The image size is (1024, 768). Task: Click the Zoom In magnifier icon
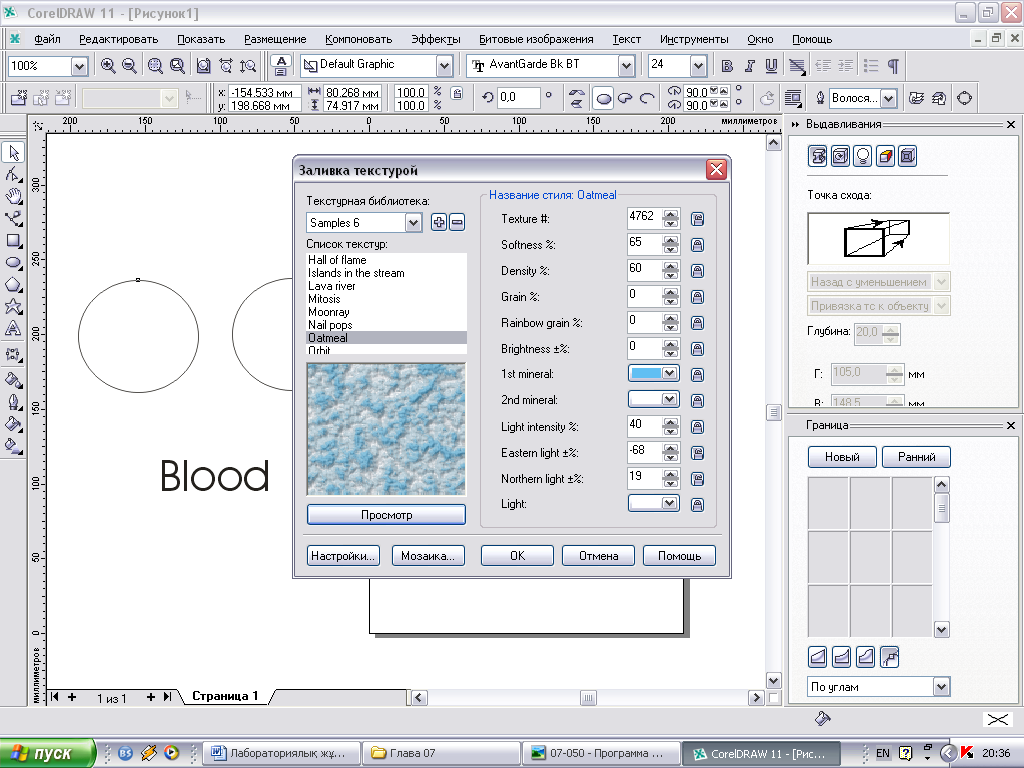point(108,65)
